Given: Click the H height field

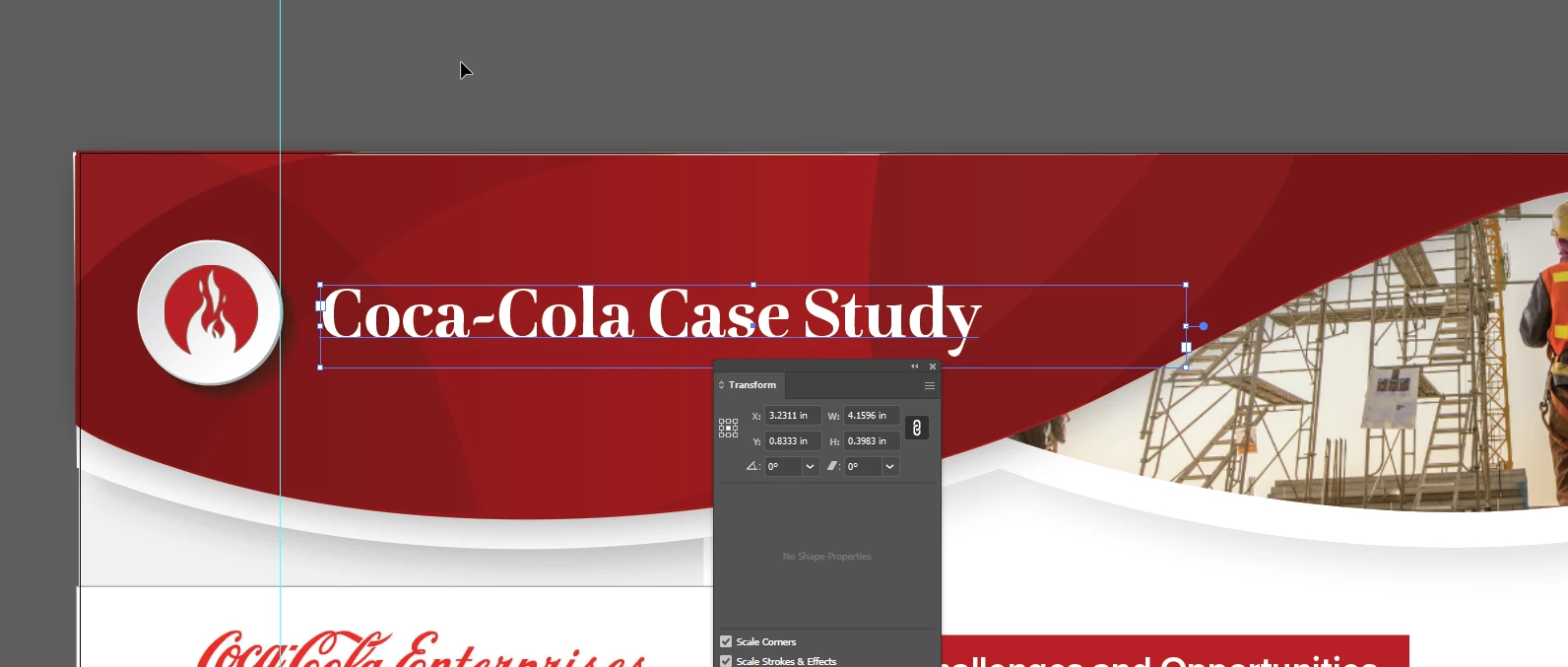Looking at the screenshot, I should pos(872,441).
